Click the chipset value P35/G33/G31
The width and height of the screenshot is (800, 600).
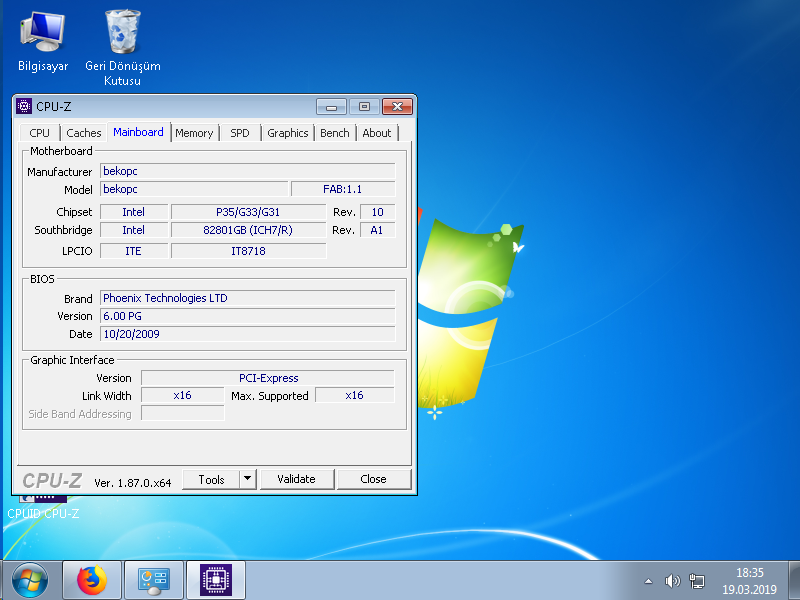coord(248,212)
